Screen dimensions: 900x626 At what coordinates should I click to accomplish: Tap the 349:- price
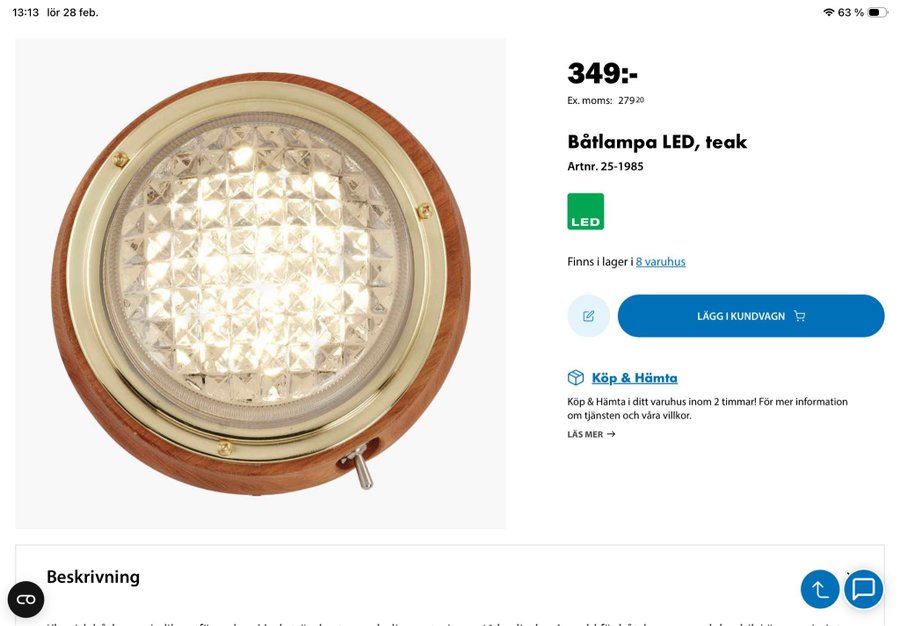[602, 73]
